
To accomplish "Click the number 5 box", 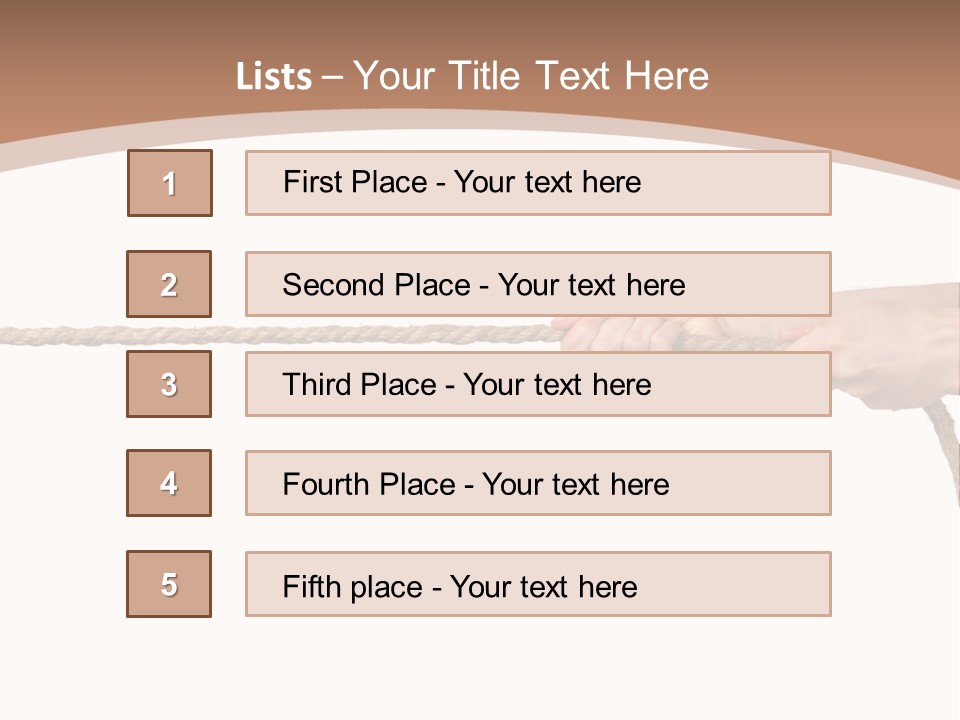I will [x=169, y=584].
